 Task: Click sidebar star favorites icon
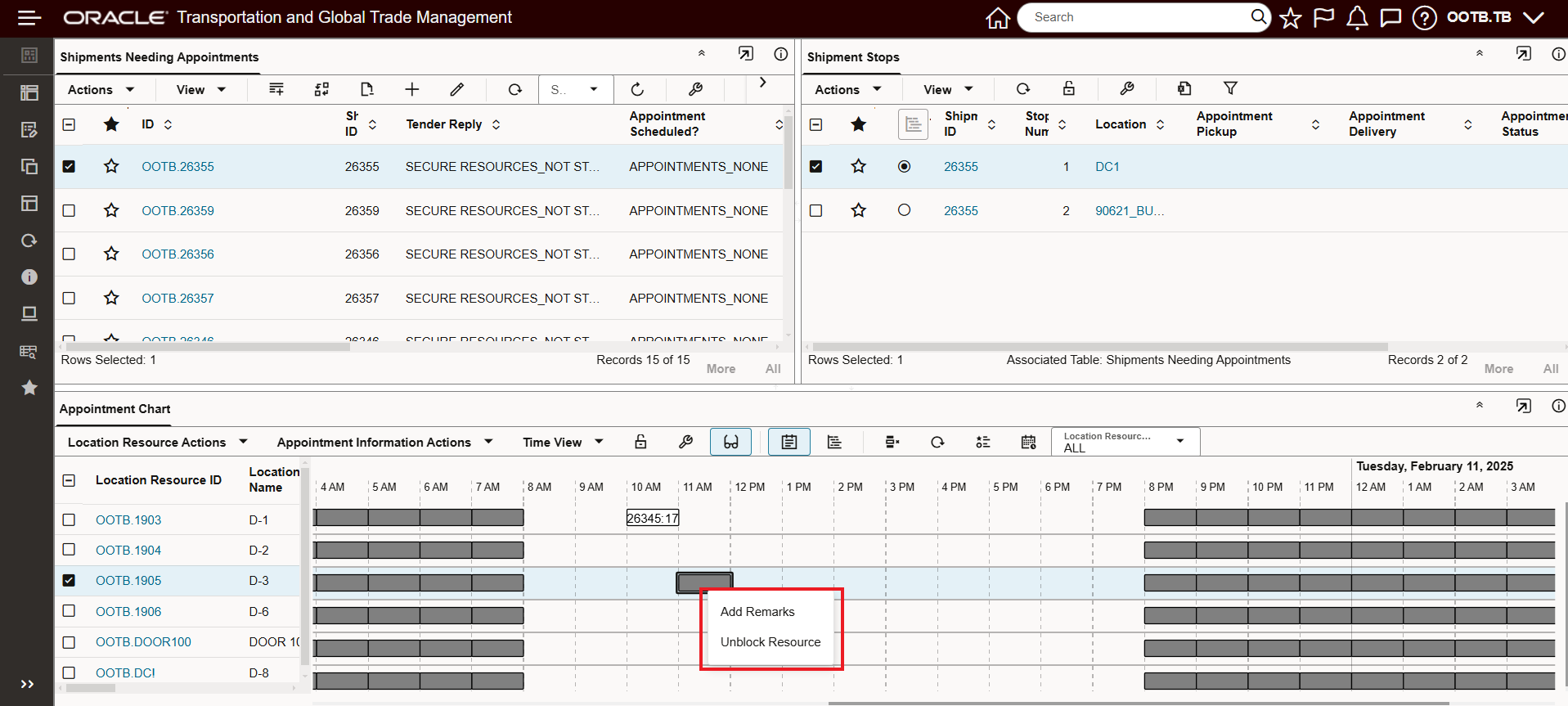(29, 388)
